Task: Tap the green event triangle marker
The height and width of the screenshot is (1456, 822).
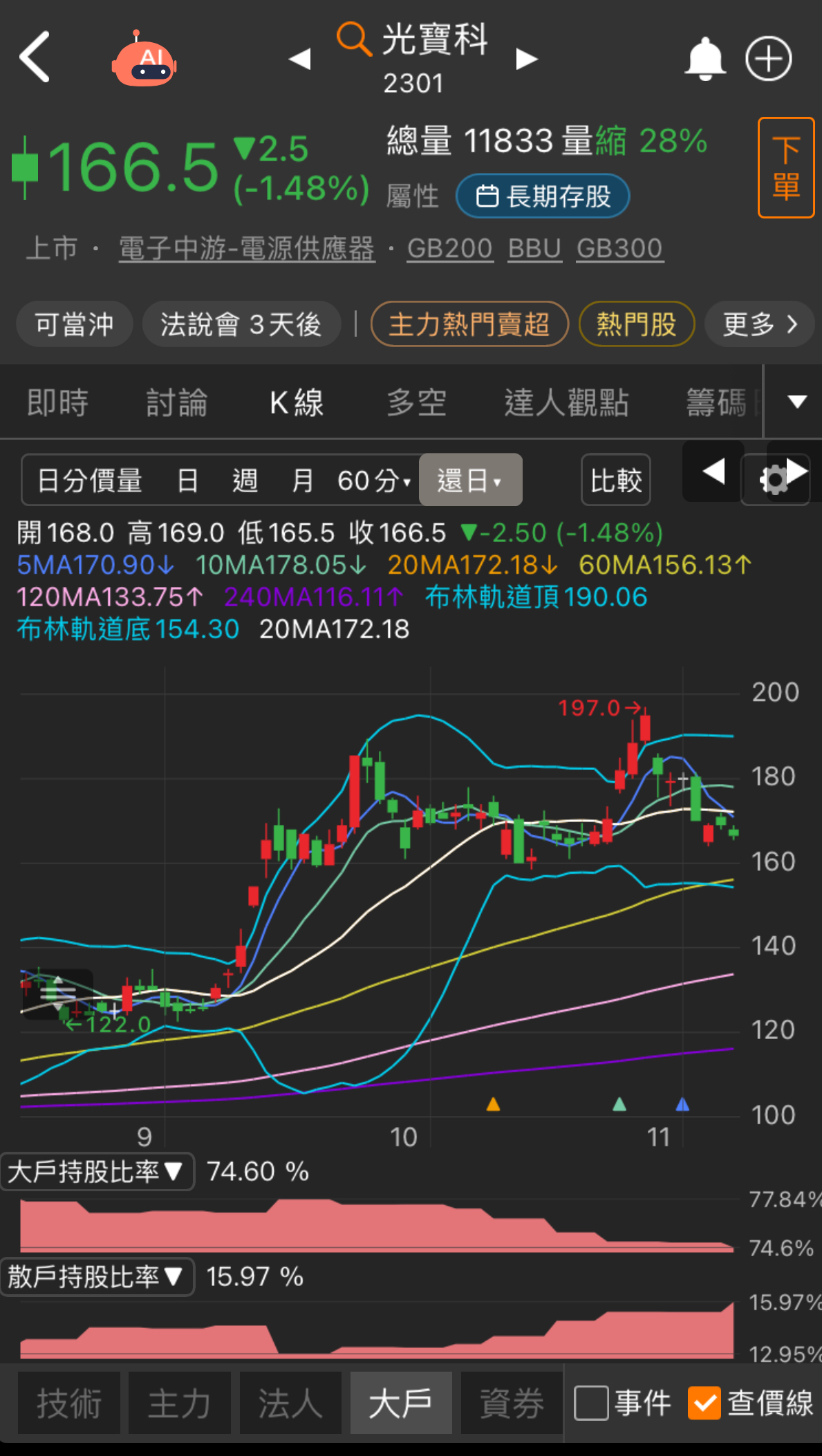Action: [619, 1104]
